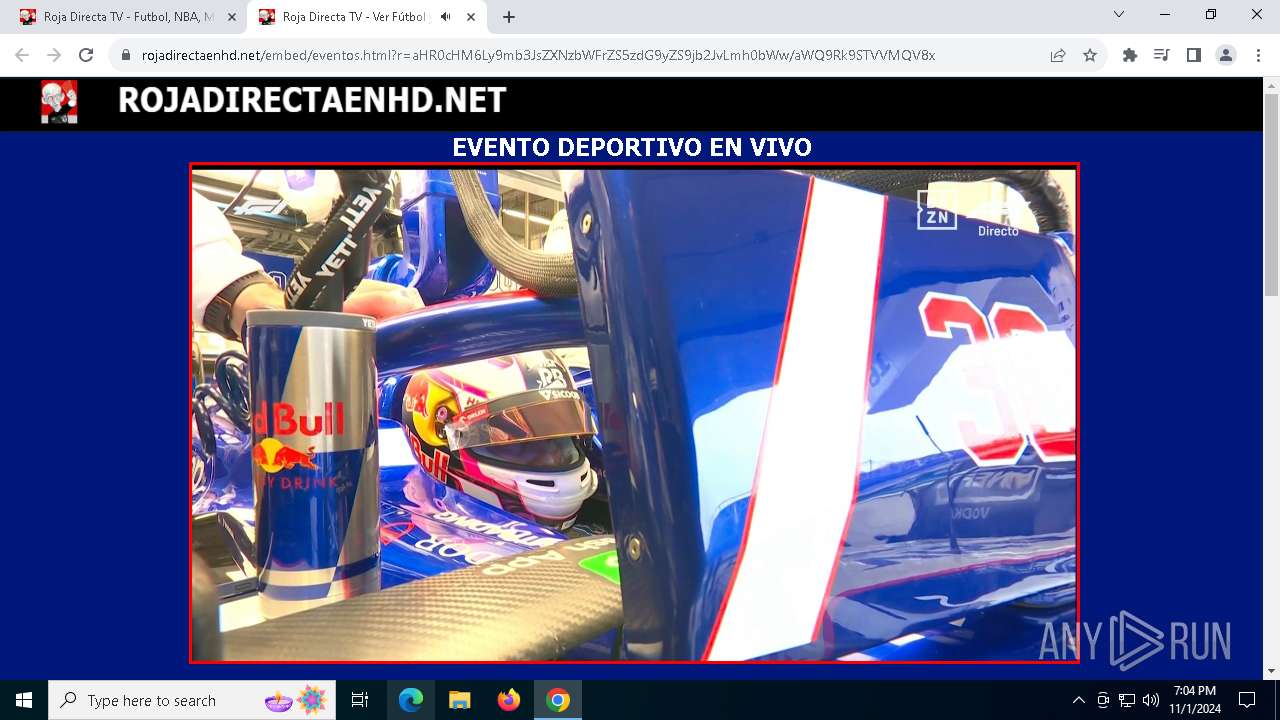Open the volume tray icon
This screenshot has width=1280, height=720.
point(1151,700)
